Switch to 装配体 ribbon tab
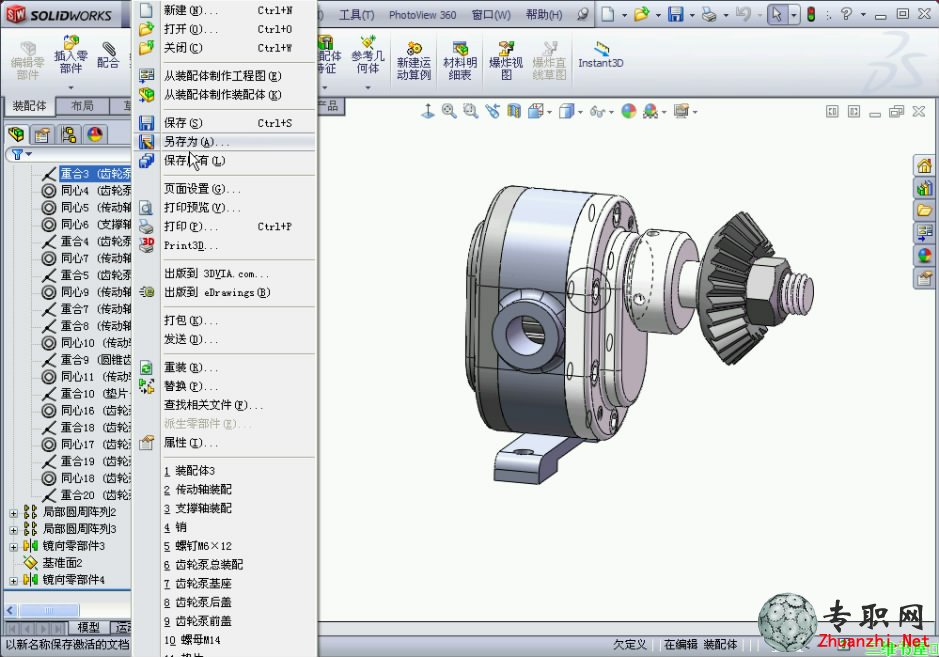This screenshot has height=657, width=939. pos(29,106)
